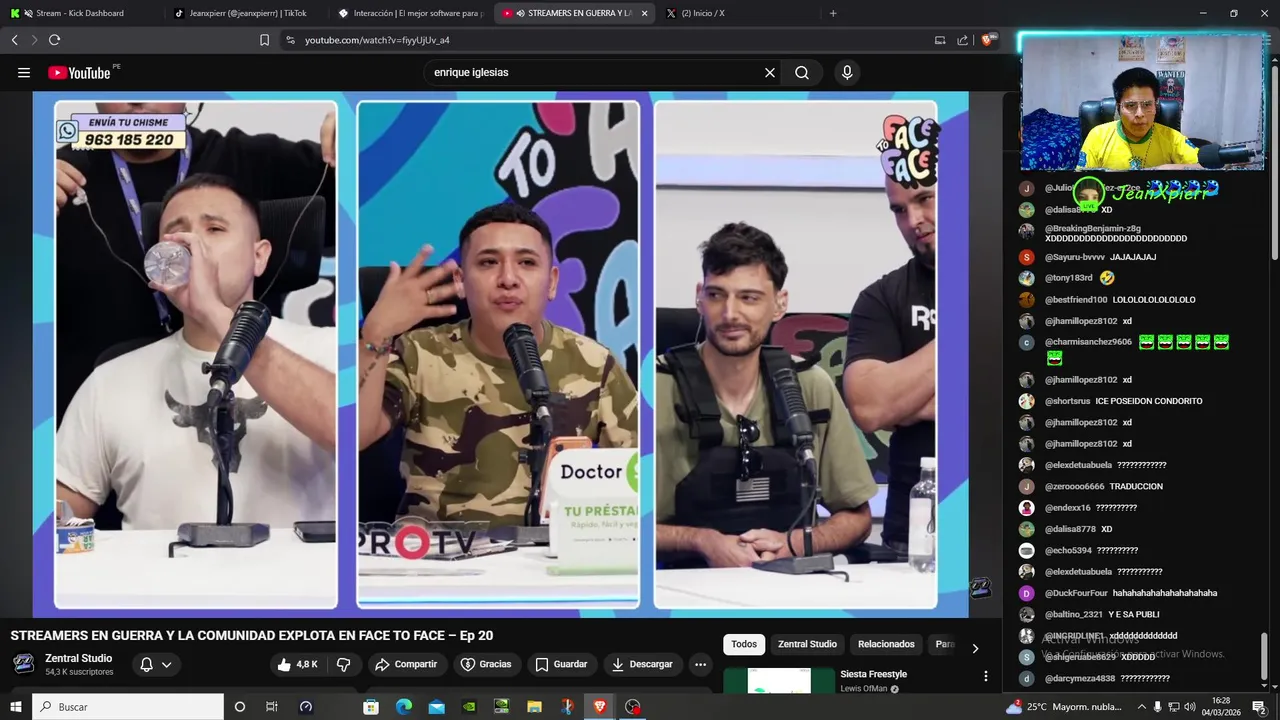Click the youtube.com address bar URL

click(x=377, y=40)
